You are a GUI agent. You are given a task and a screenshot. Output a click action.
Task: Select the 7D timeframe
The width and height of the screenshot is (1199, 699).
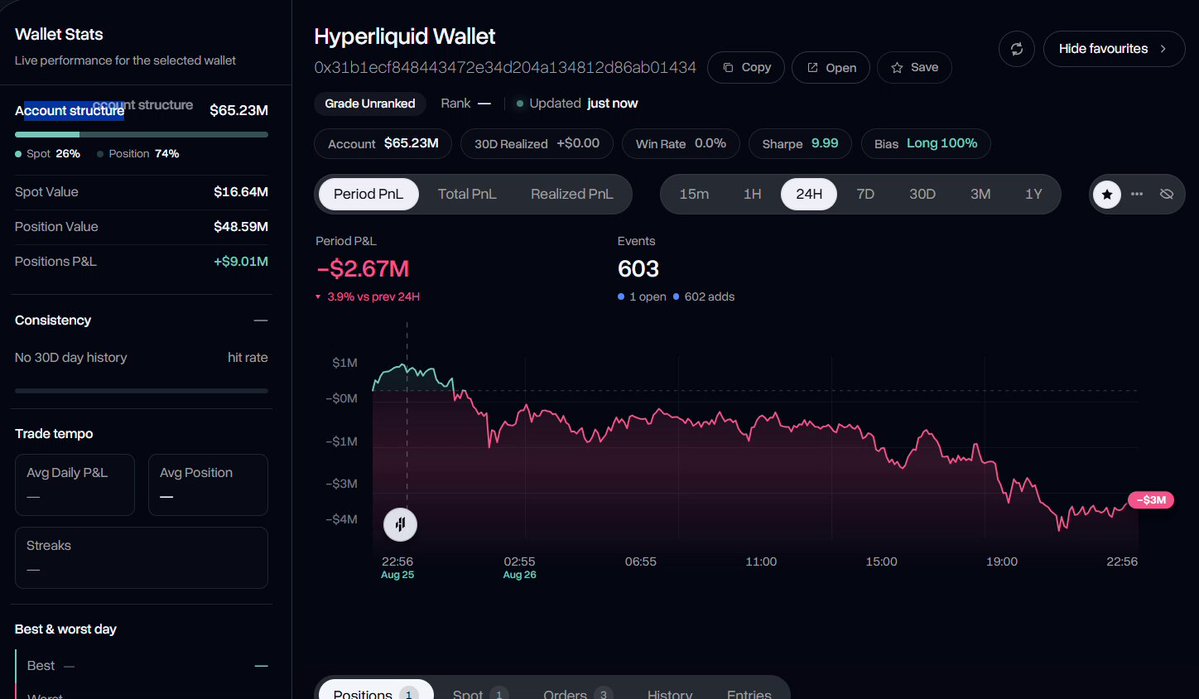[865, 194]
